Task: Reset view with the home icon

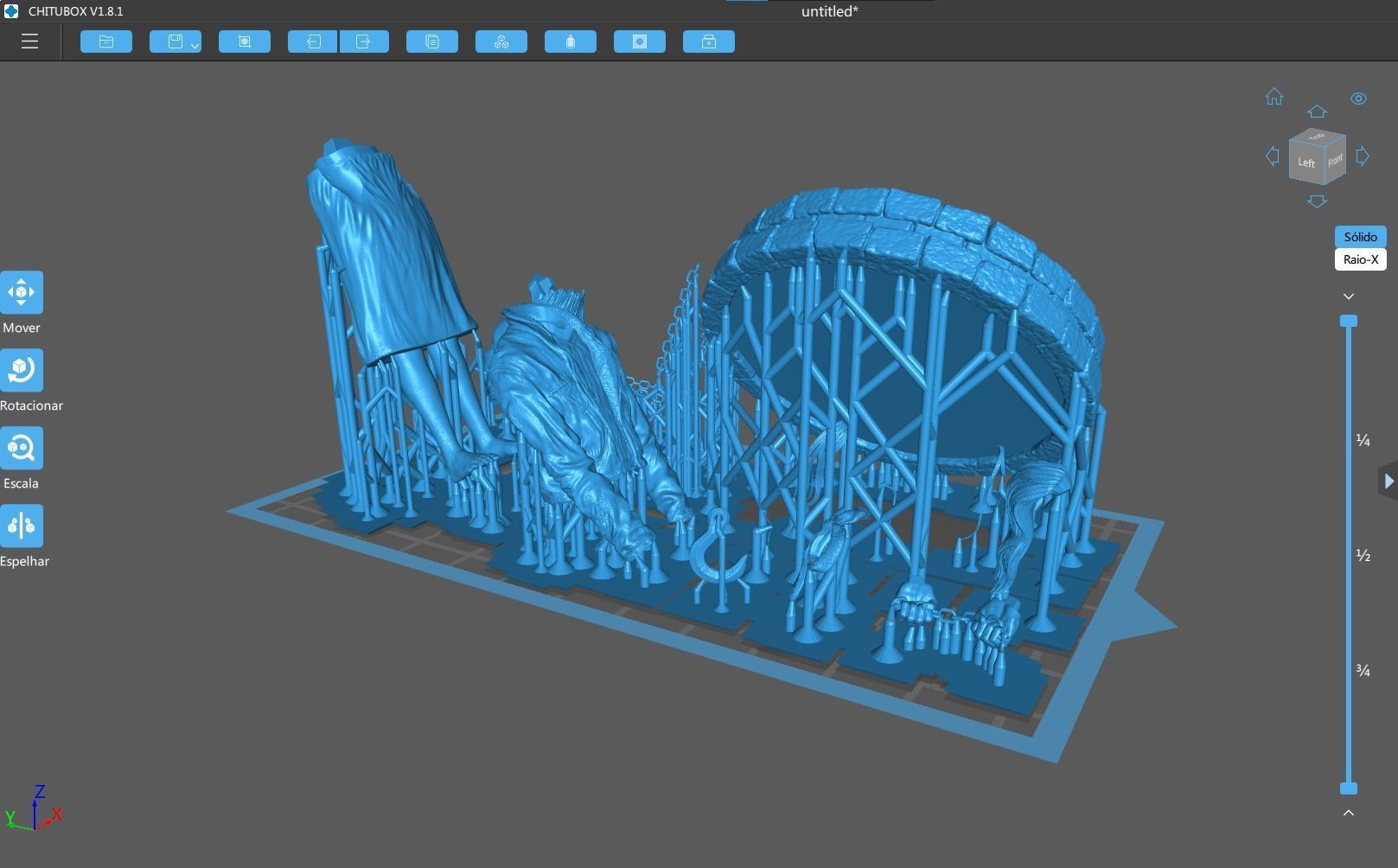Action: 1274,97
